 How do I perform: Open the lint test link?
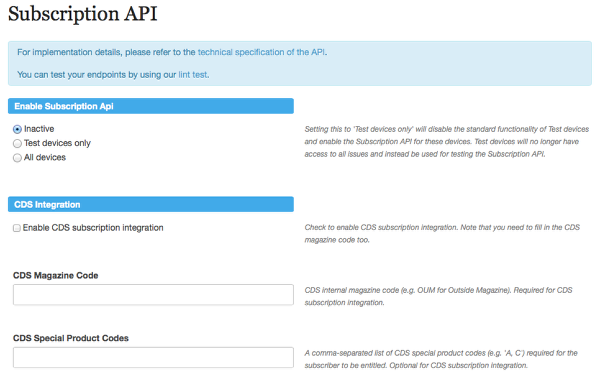click(193, 75)
